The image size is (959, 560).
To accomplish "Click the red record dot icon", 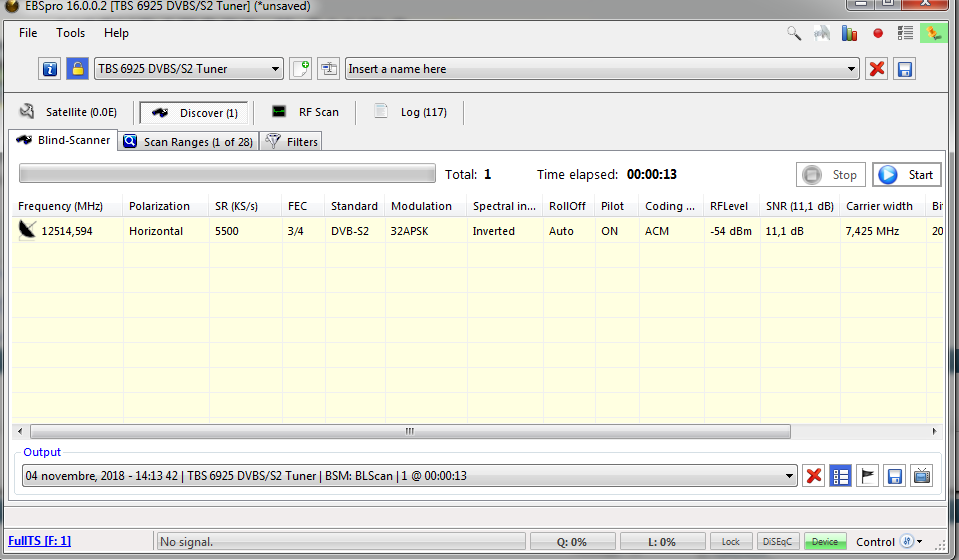I will (x=878, y=33).
